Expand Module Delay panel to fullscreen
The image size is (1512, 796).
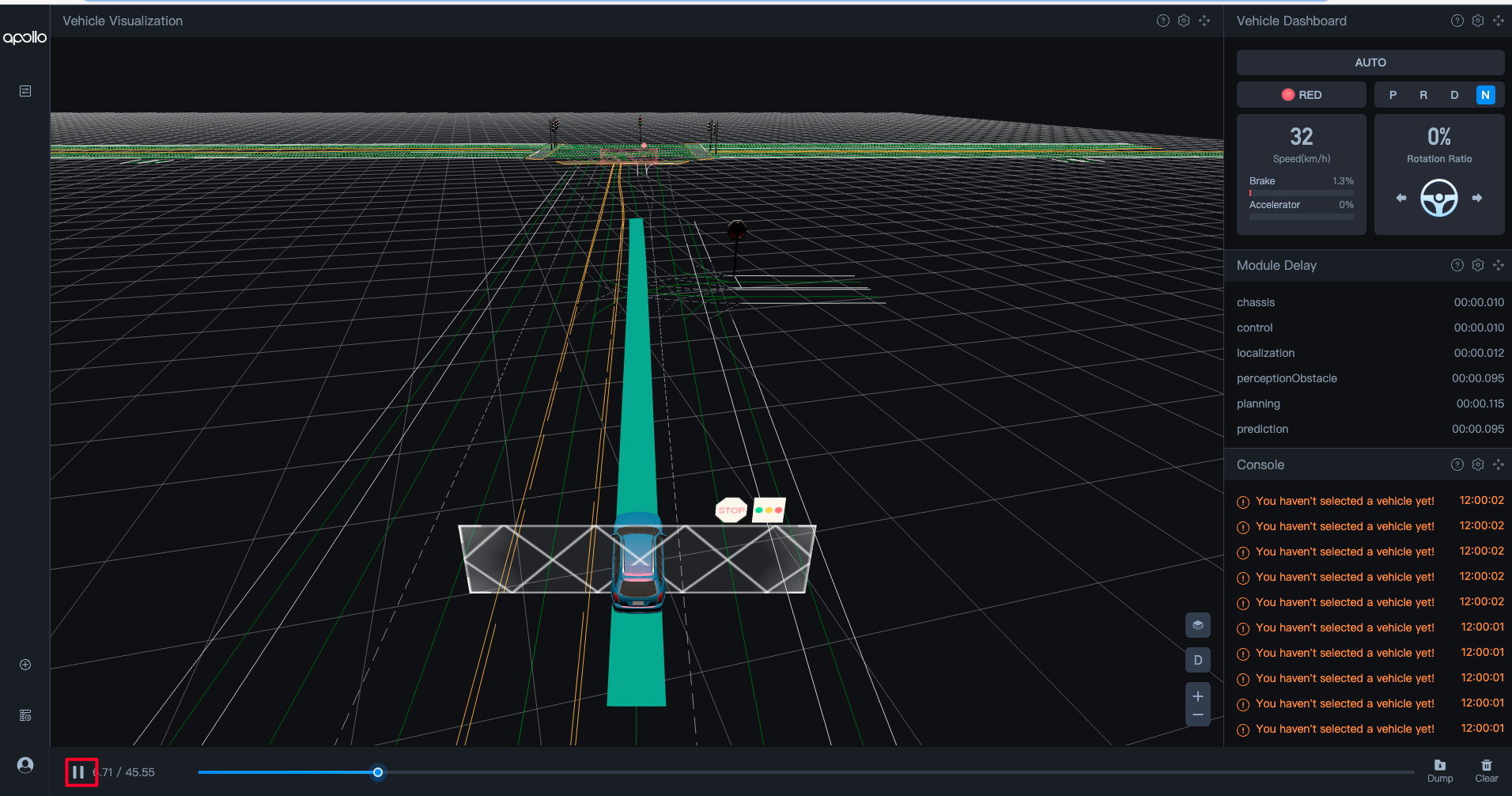1498,266
